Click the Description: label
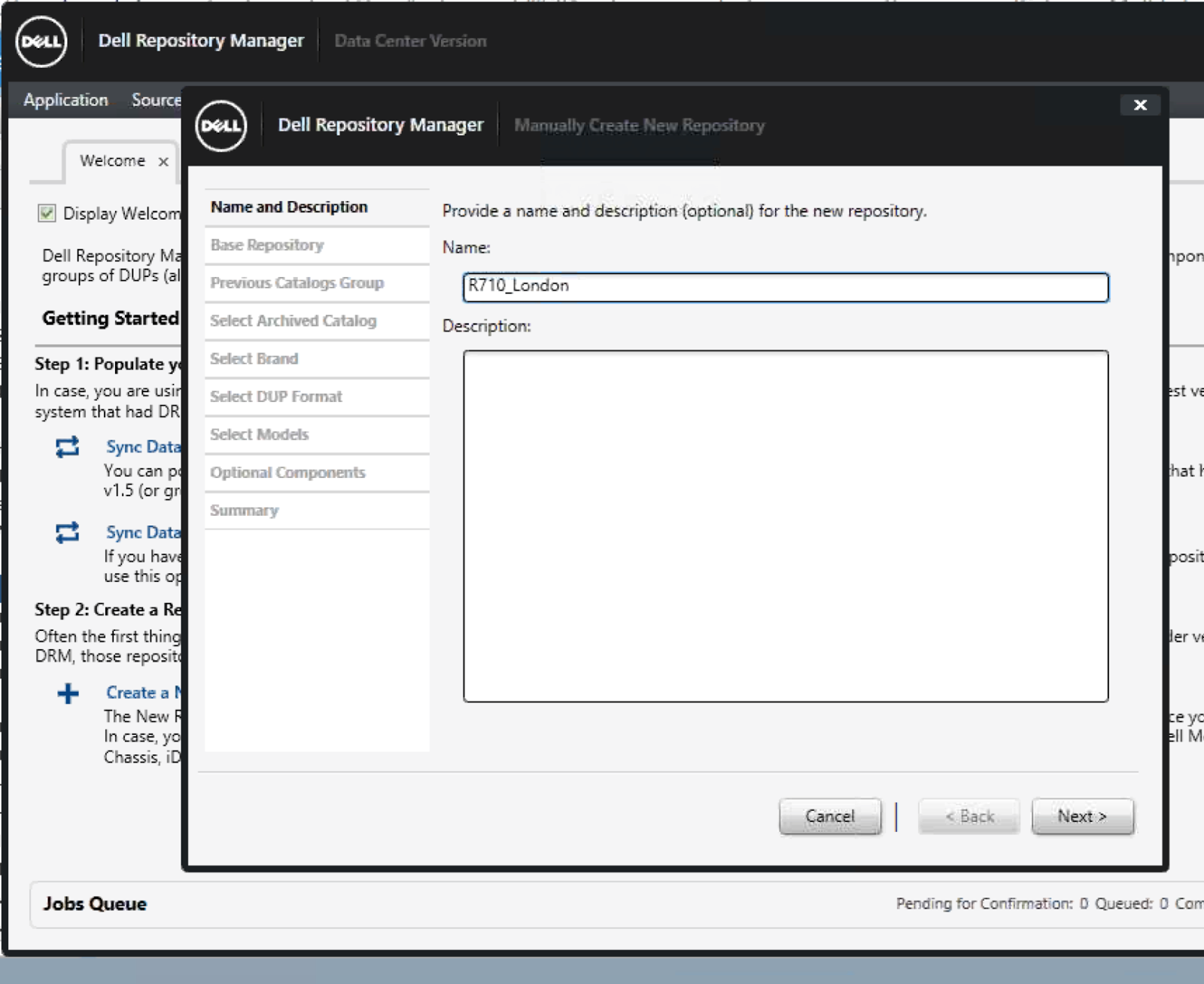Screen dimensions: 1204x984 click(486, 327)
